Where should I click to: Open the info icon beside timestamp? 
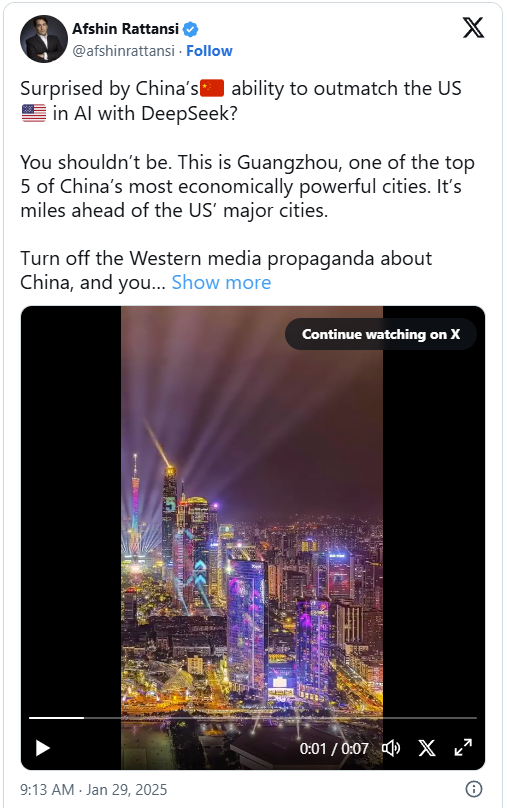[474, 788]
